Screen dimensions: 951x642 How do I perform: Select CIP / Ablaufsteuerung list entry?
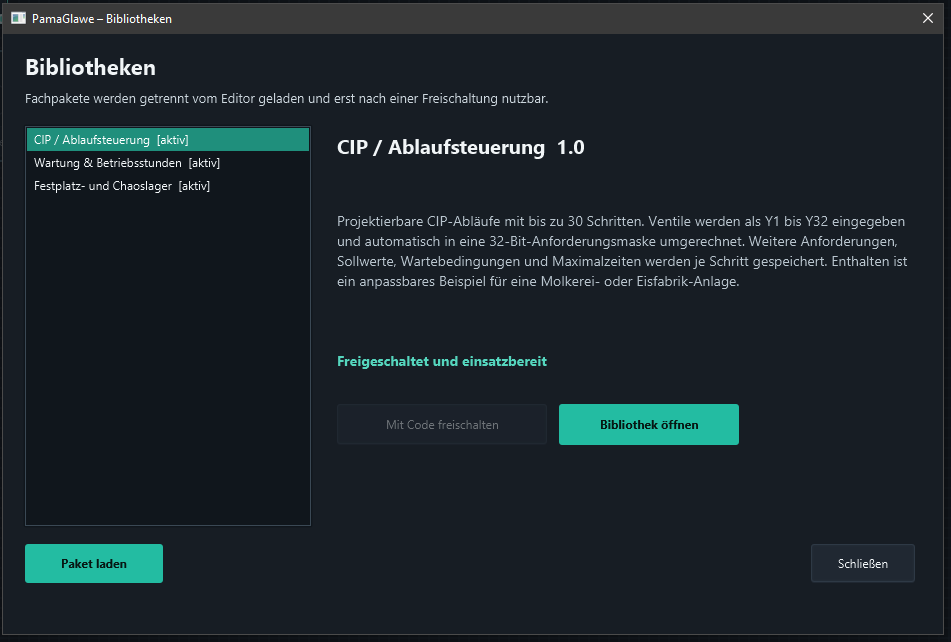pyautogui.click(x=168, y=140)
